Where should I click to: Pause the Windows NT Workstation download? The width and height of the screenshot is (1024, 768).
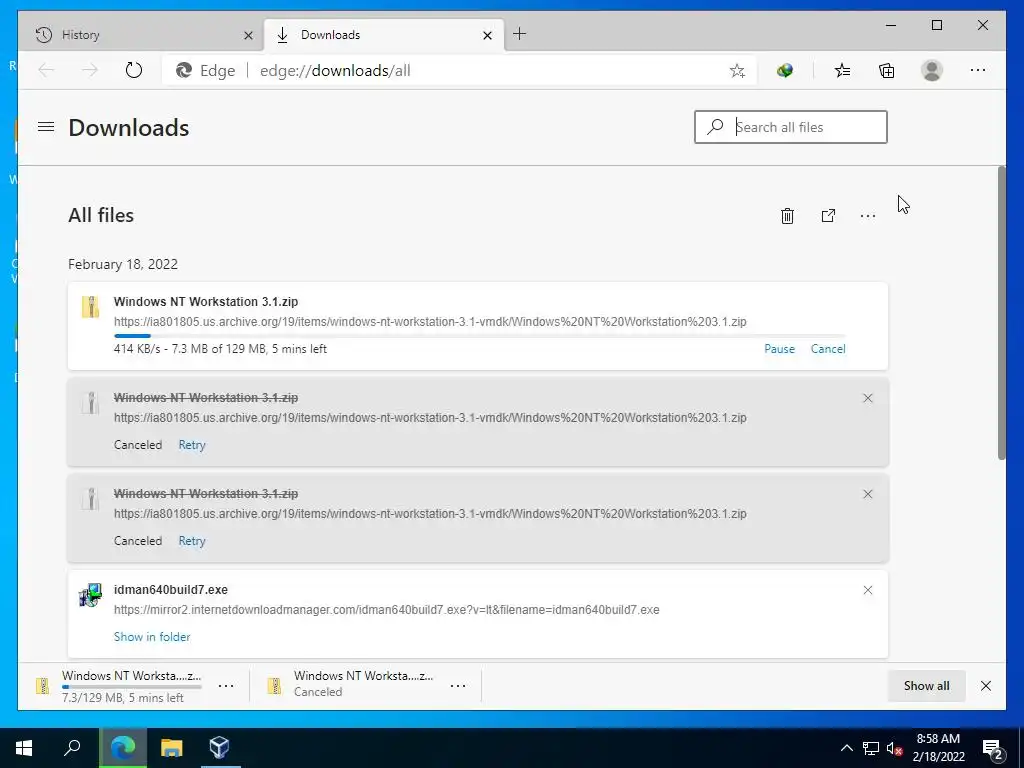tap(779, 349)
